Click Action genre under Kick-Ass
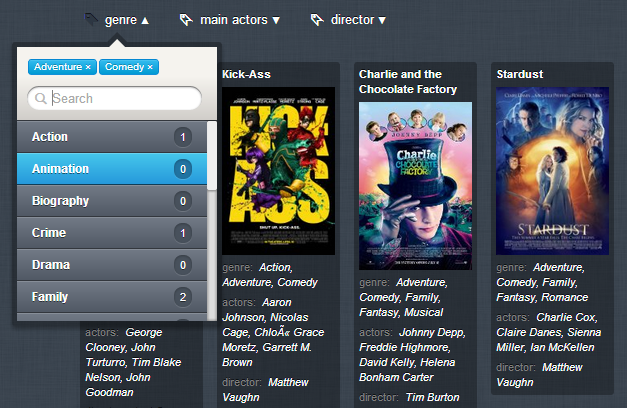 click(275, 267)
